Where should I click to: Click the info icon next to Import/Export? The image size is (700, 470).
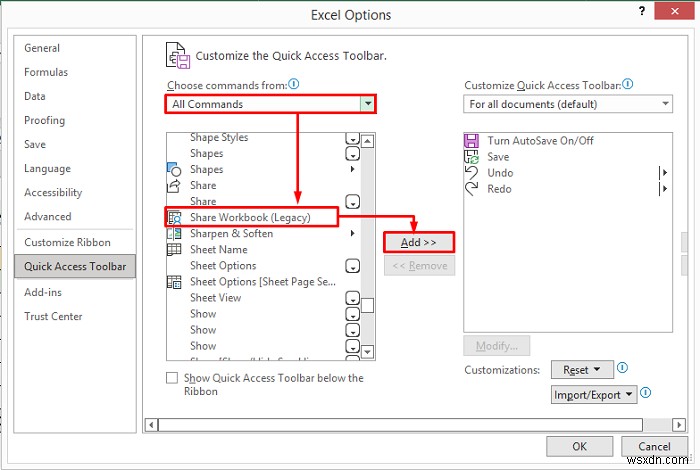click(x=646, y=393)
